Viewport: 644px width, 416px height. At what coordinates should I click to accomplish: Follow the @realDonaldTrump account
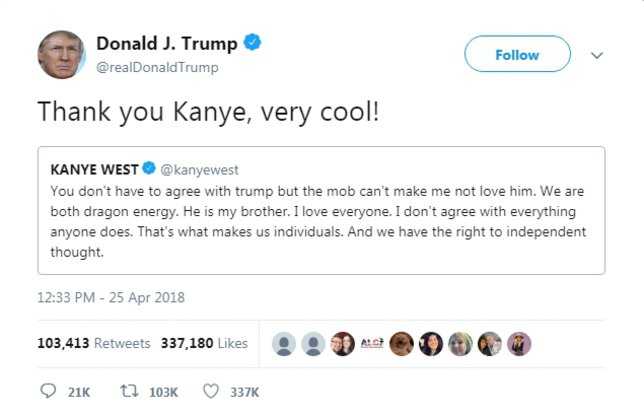[x=518, y=54]
